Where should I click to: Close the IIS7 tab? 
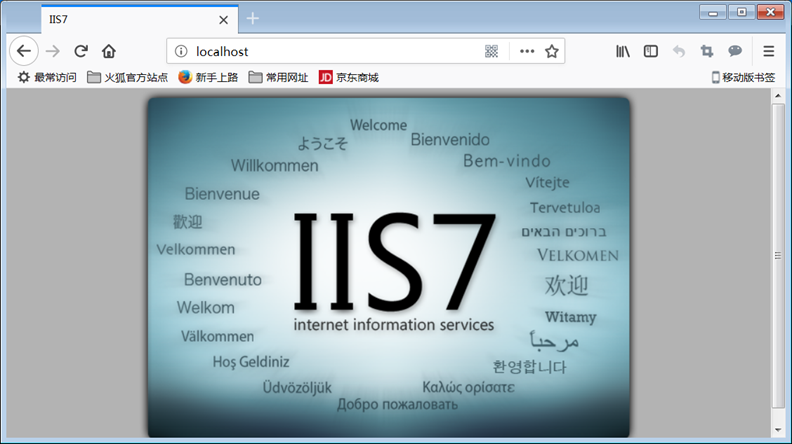point(223,20)
